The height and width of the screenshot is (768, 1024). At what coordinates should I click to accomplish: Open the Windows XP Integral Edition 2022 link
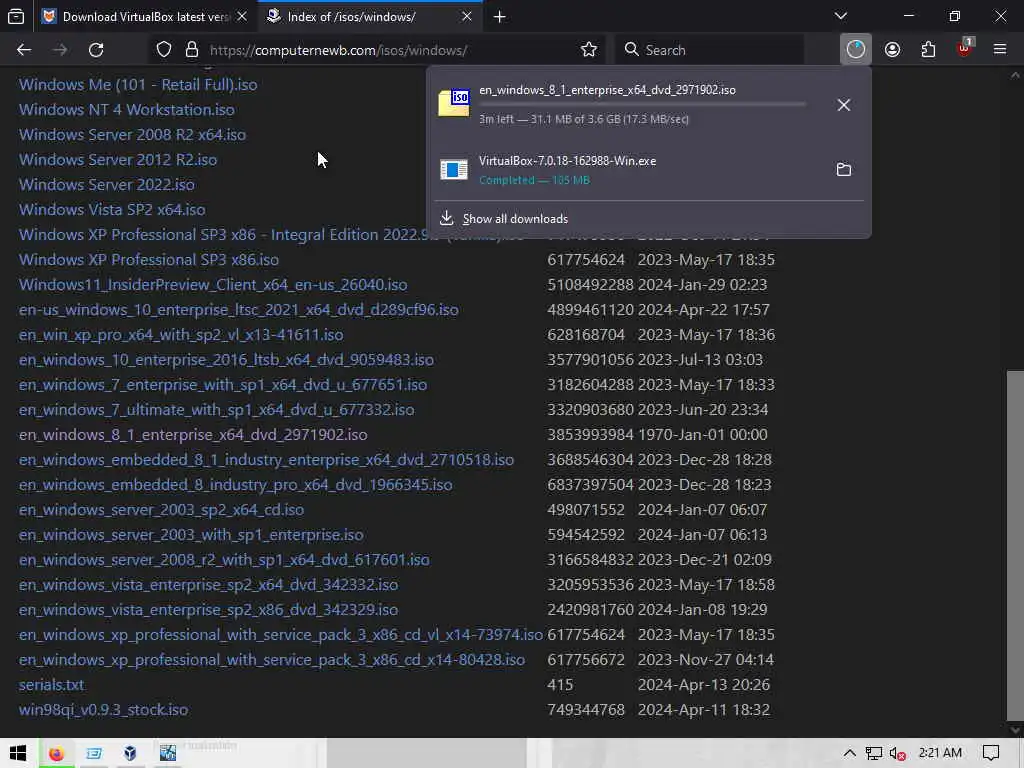[222, 234]
